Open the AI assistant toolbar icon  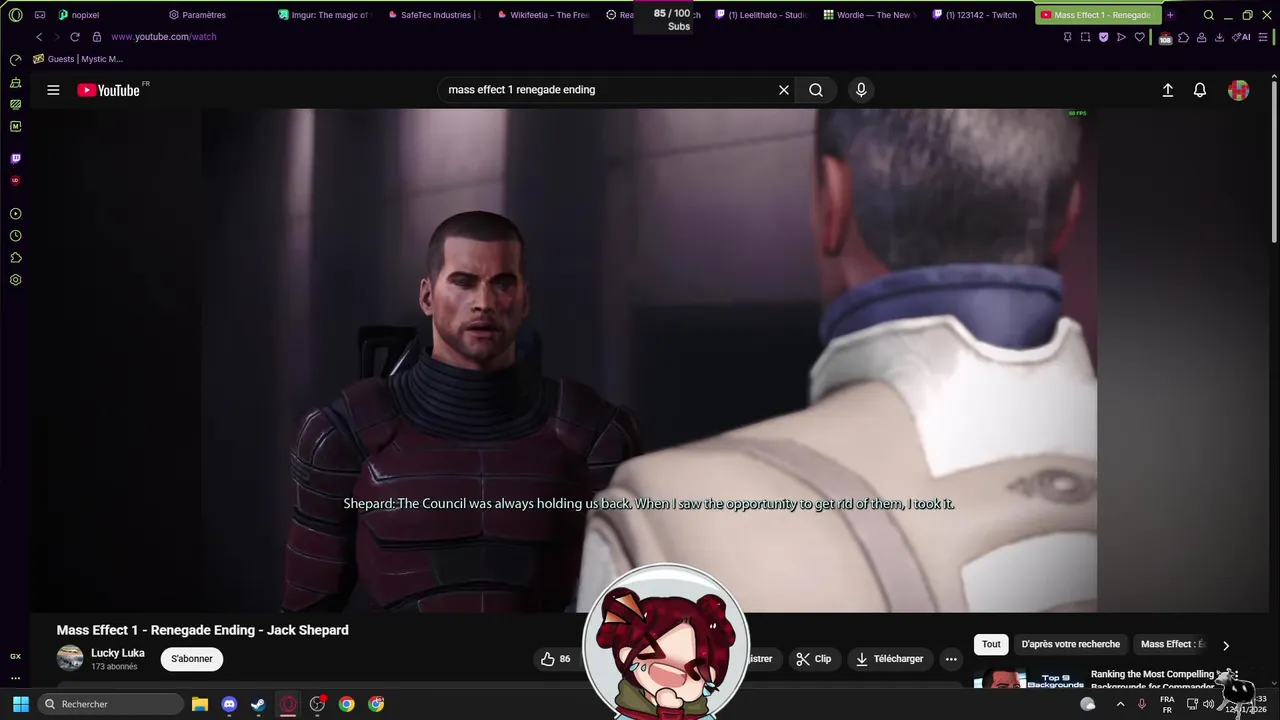[x=1241, y=37]
